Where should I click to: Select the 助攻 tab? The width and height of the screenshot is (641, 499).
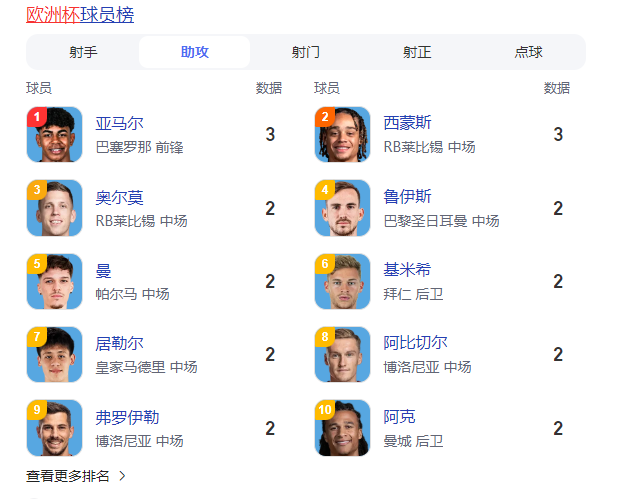point(195,52)
